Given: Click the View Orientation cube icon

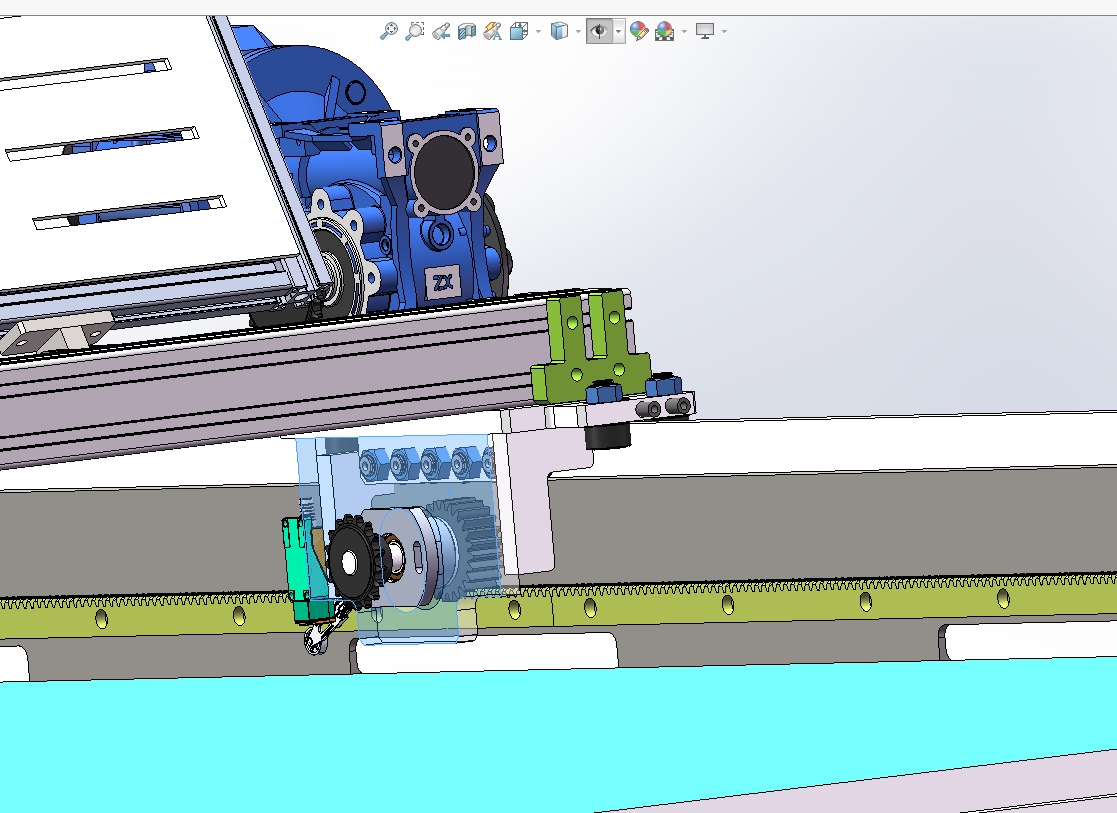Looking at the screenshot, I should (x=519, y=31).
